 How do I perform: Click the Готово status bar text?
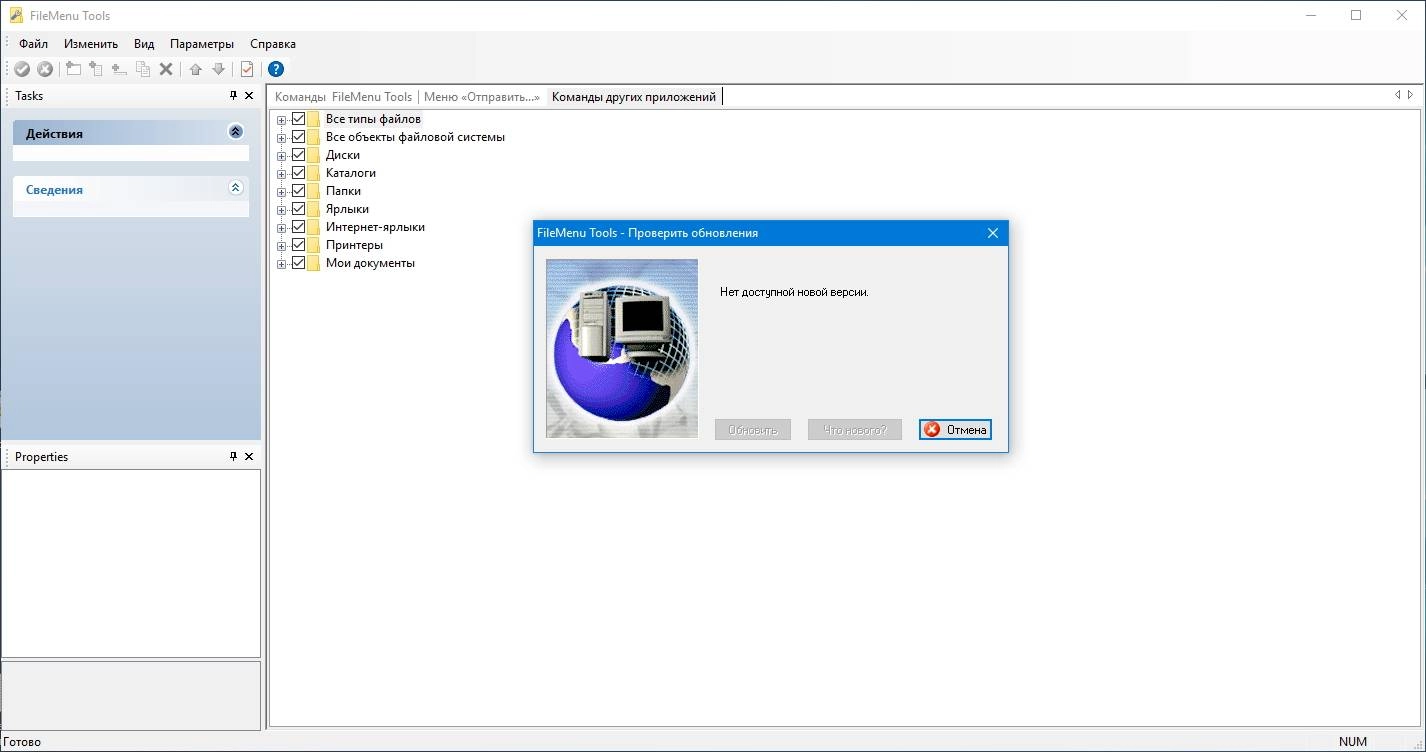pos(22,743)
